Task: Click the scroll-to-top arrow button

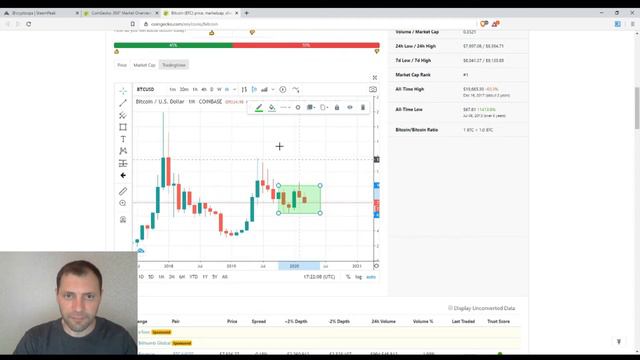Action: point(619,341)
